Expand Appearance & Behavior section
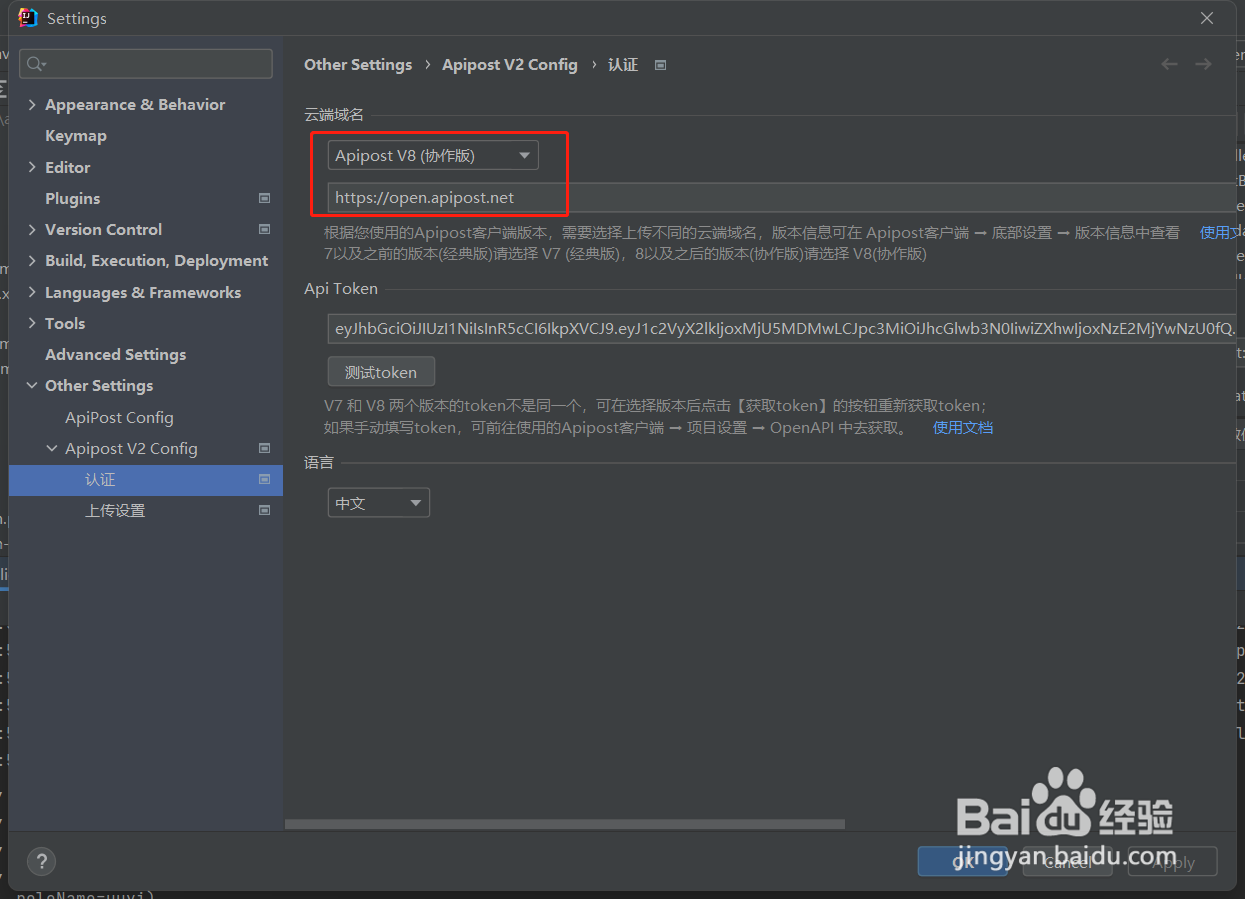The height and width of the screenshot is (899, 1245). [x=32, y=105]
